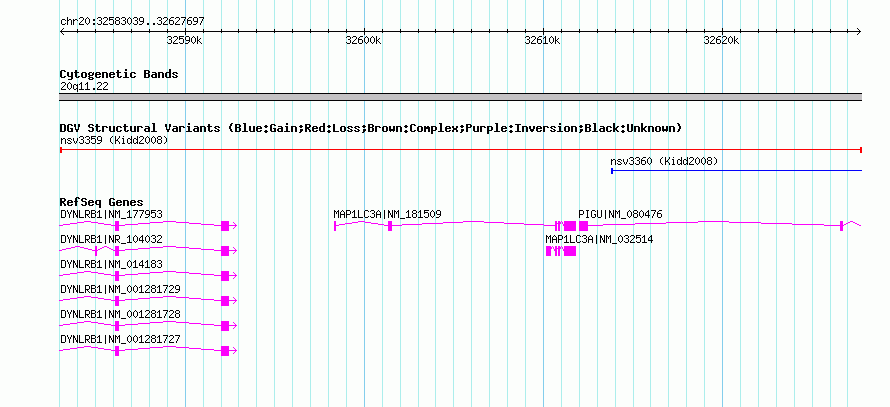Open the DYNLRB1|NM_001281727 transcript label

(120, 339)
